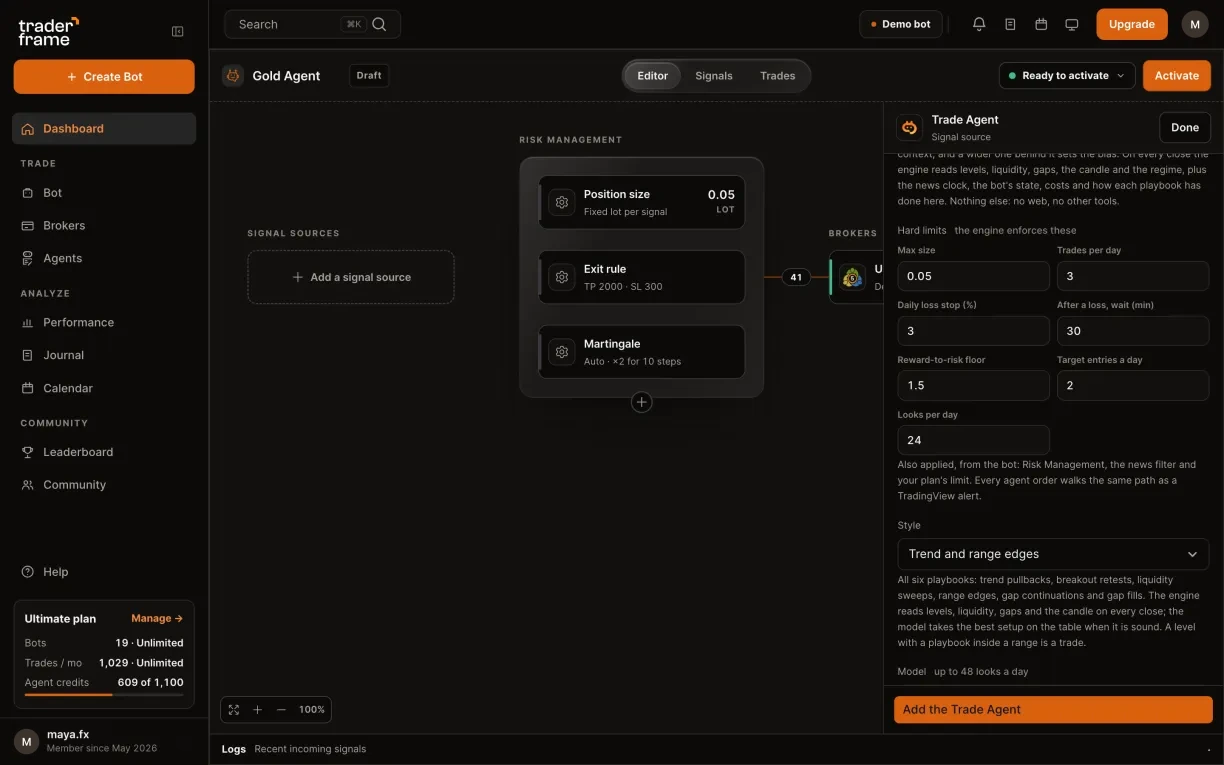Open Exit rule settings gear

coord(562,277)
